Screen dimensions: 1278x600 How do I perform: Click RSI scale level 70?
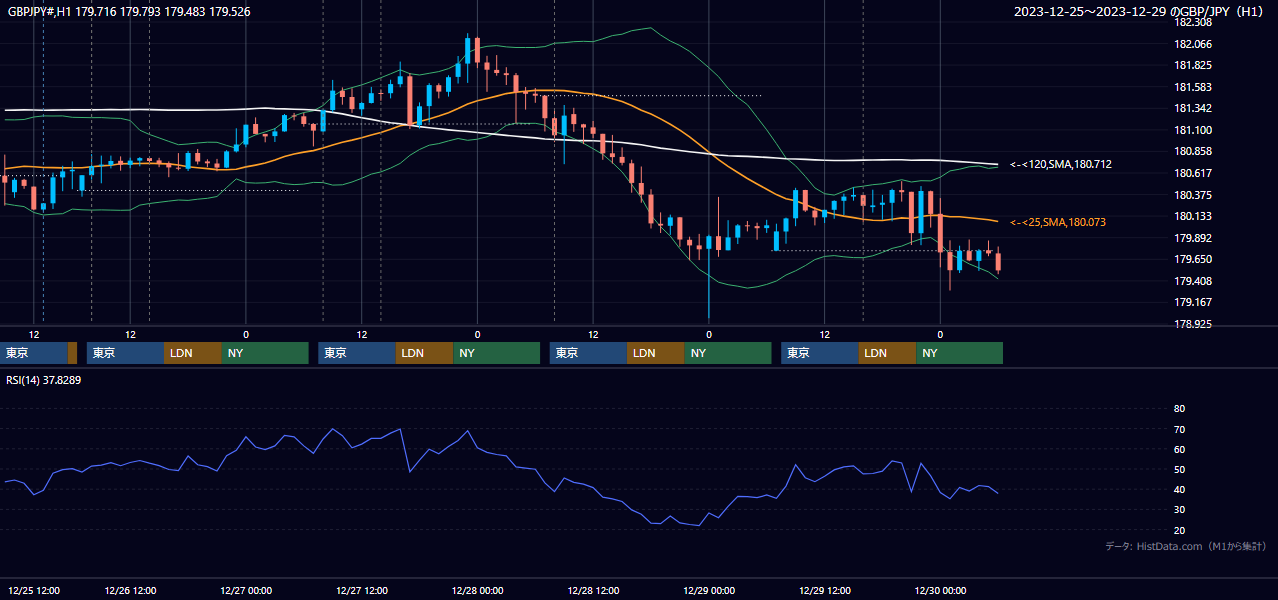click(1179, 429)
